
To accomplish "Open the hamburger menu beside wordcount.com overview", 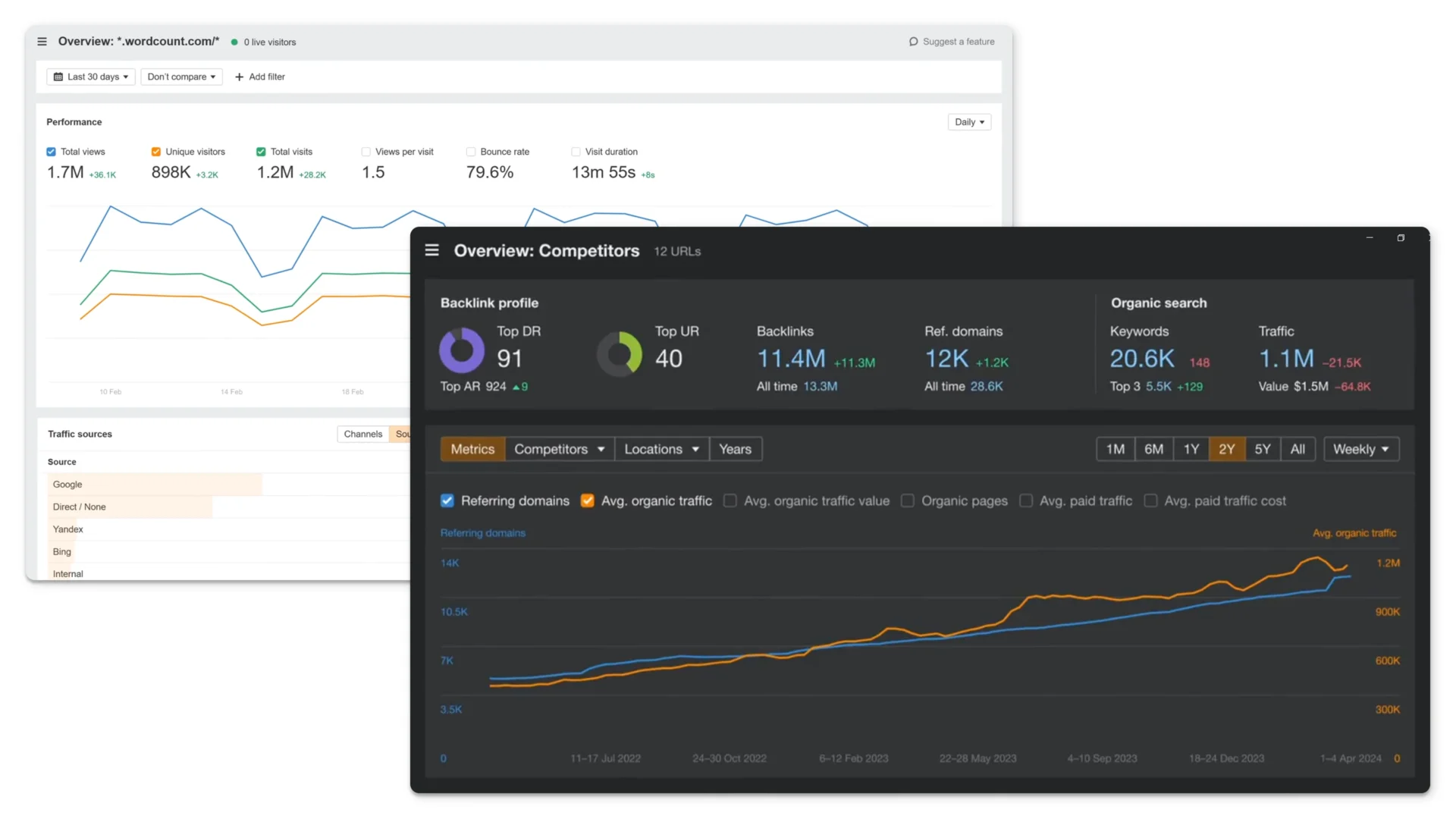I will pos(42,42).
